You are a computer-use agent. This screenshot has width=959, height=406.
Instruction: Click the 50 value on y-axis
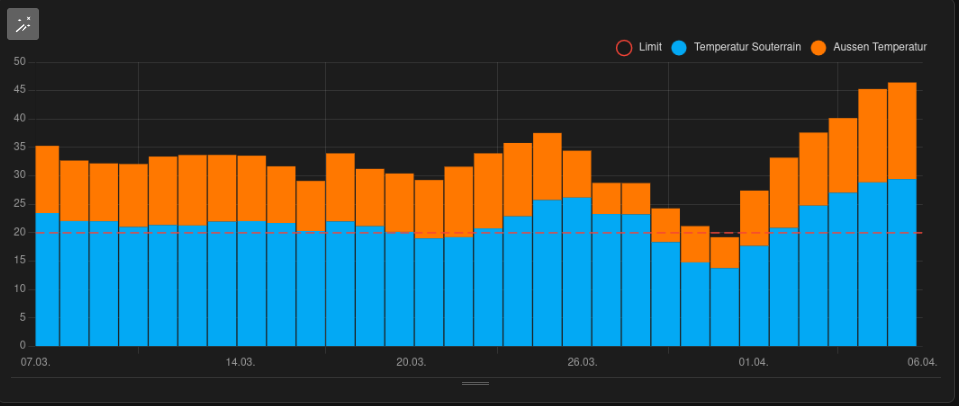pyautogui.click(x=19, y=62)
